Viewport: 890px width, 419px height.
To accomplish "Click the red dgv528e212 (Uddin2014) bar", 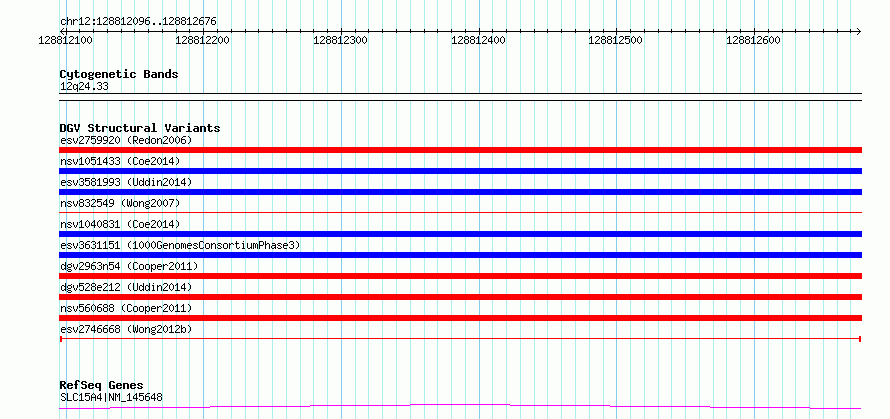I will pyautogui.click(x=460, y=297).
